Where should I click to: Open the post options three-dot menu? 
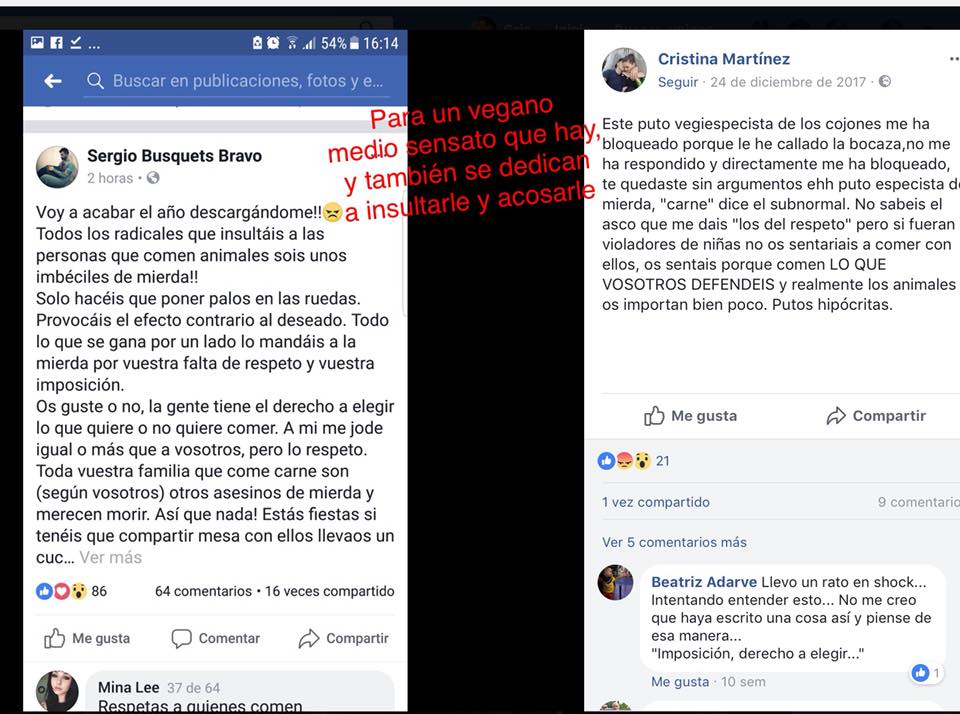pos(954,59)
